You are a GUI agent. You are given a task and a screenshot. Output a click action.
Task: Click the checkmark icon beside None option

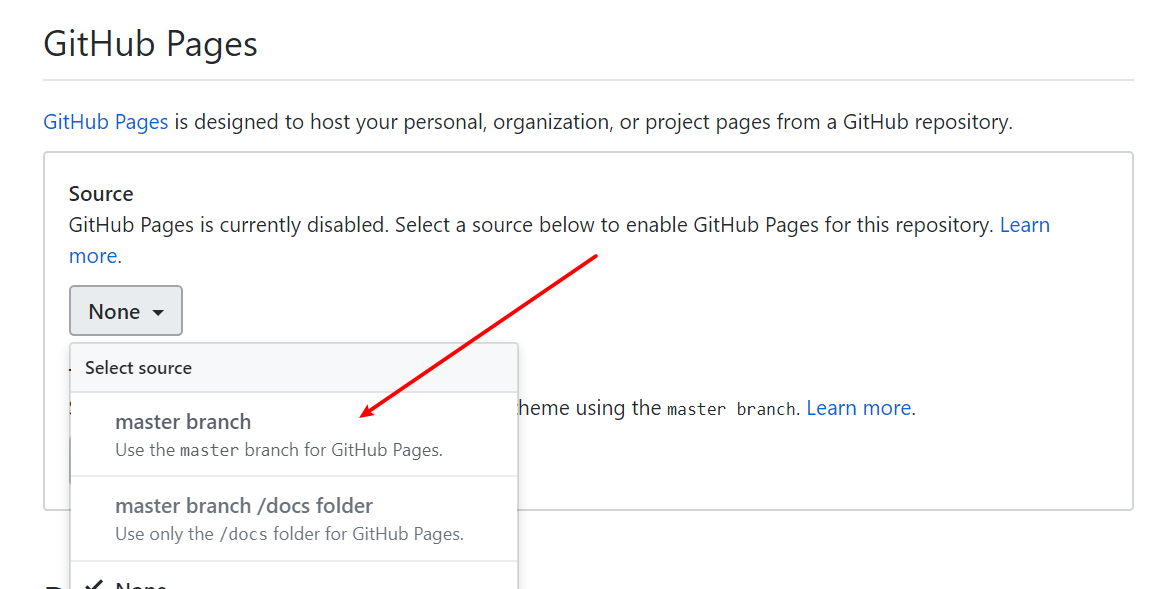tap(94, 585)
